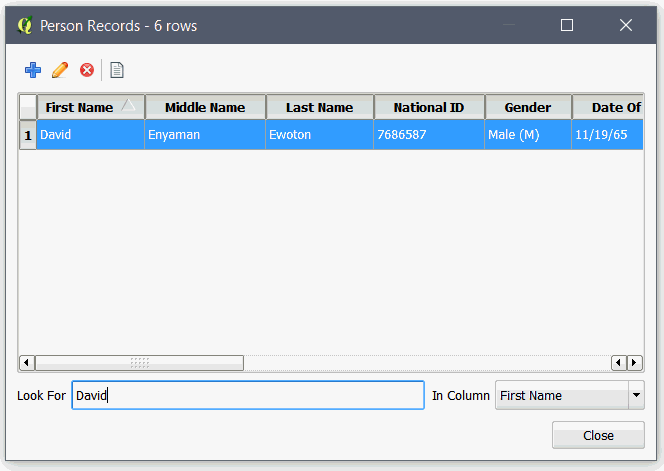Viewport: 664px width, 471px height.
Task: Click the red delete record icon
Action: pyautogui.click(x=87, y=70)
